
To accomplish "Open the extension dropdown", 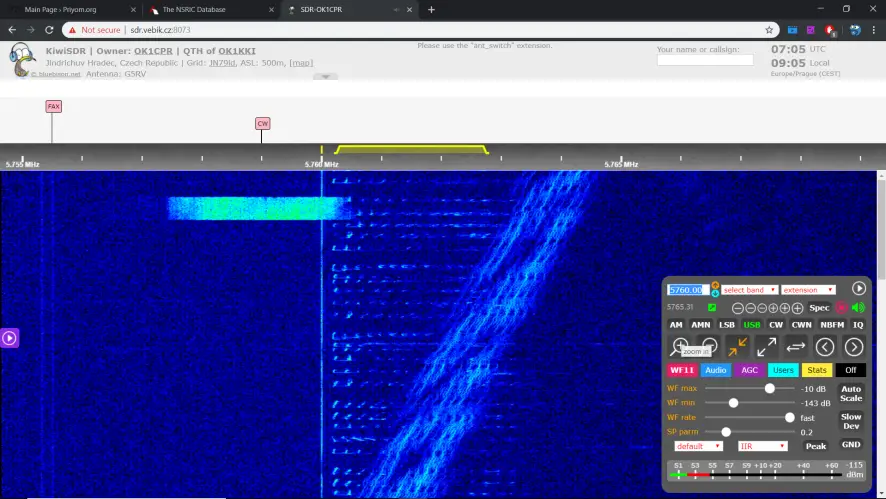I will [808, 290].
